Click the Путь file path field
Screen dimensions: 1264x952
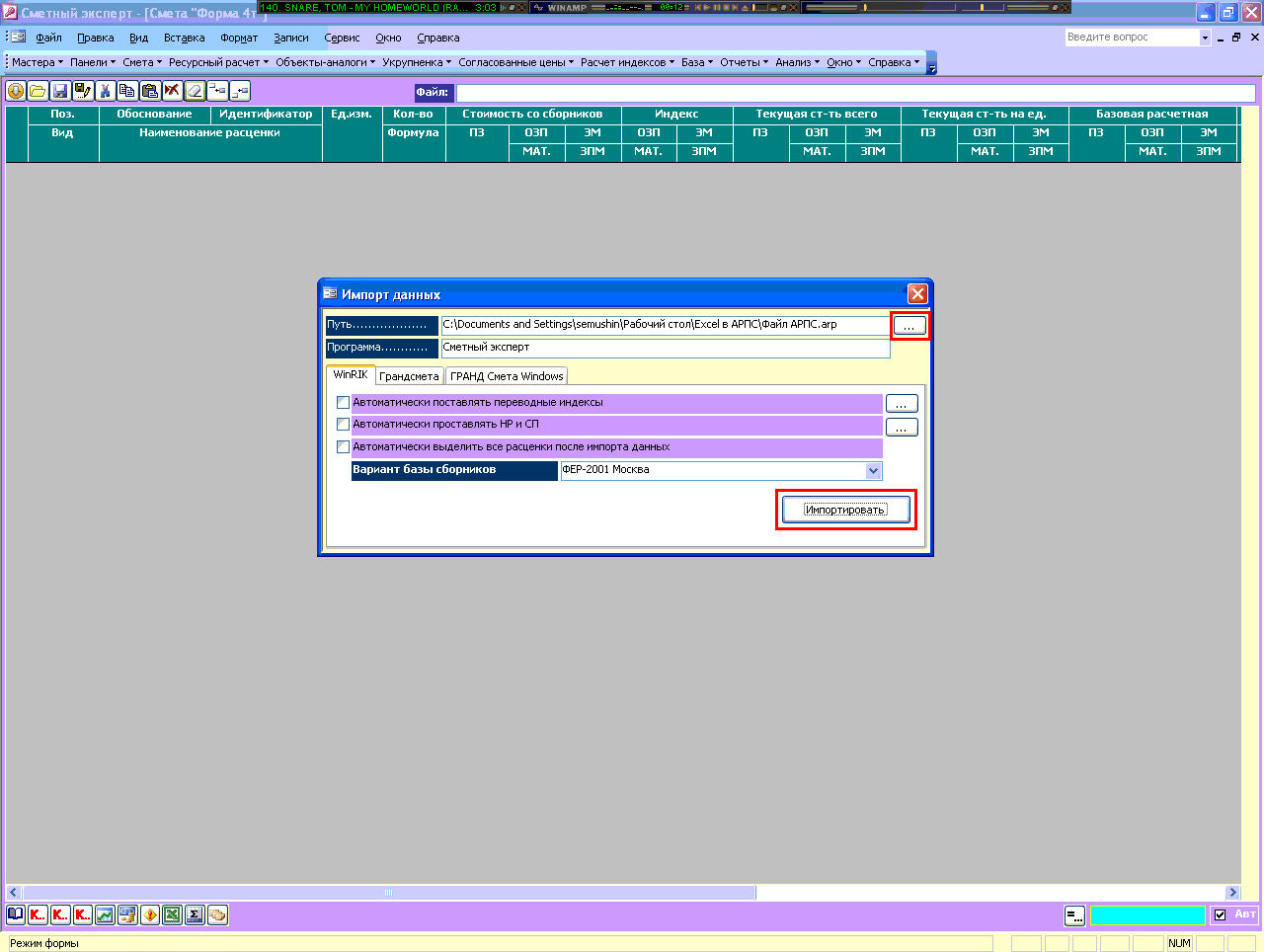coord(666,325)
